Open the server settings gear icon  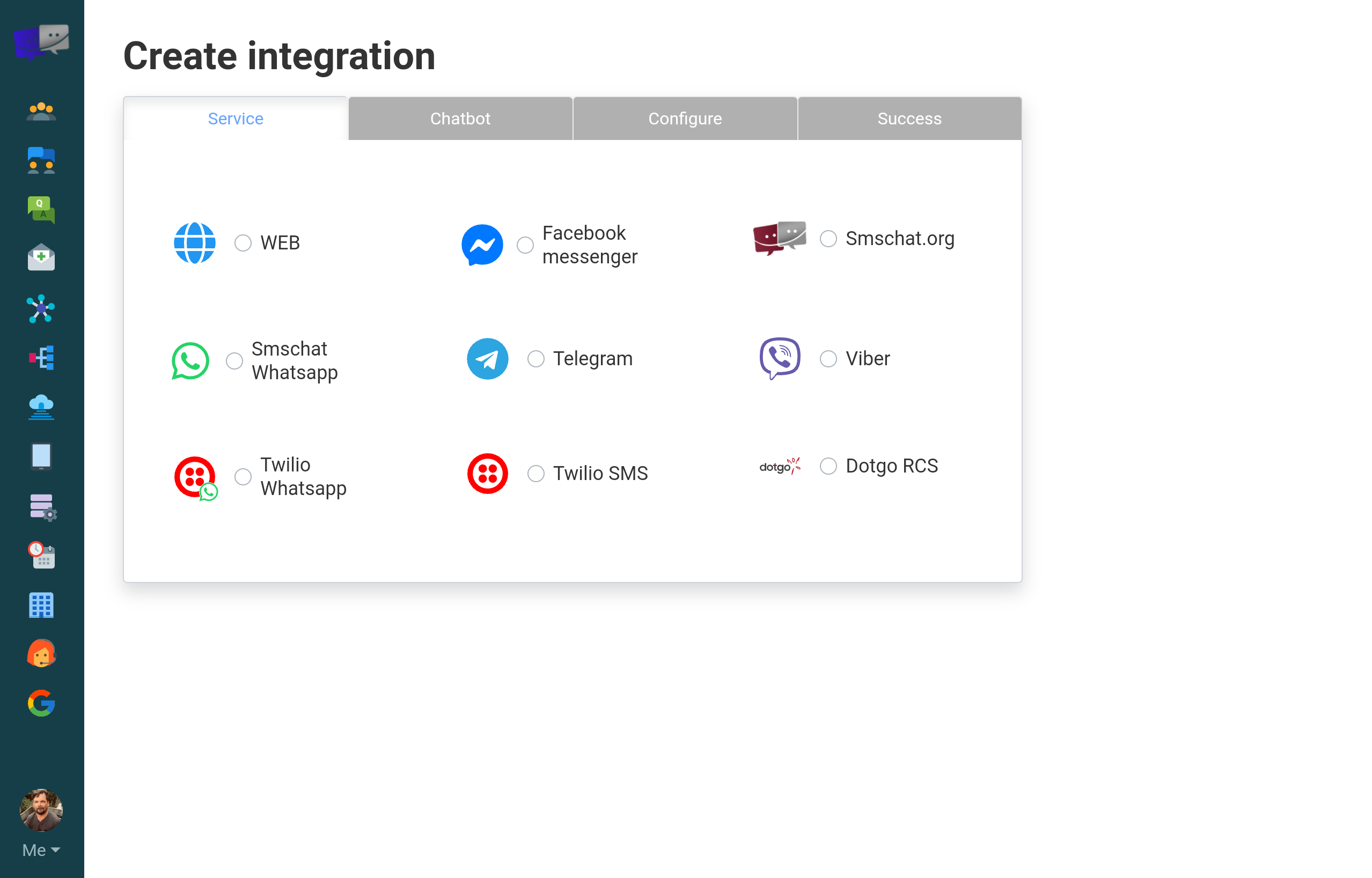43,507
